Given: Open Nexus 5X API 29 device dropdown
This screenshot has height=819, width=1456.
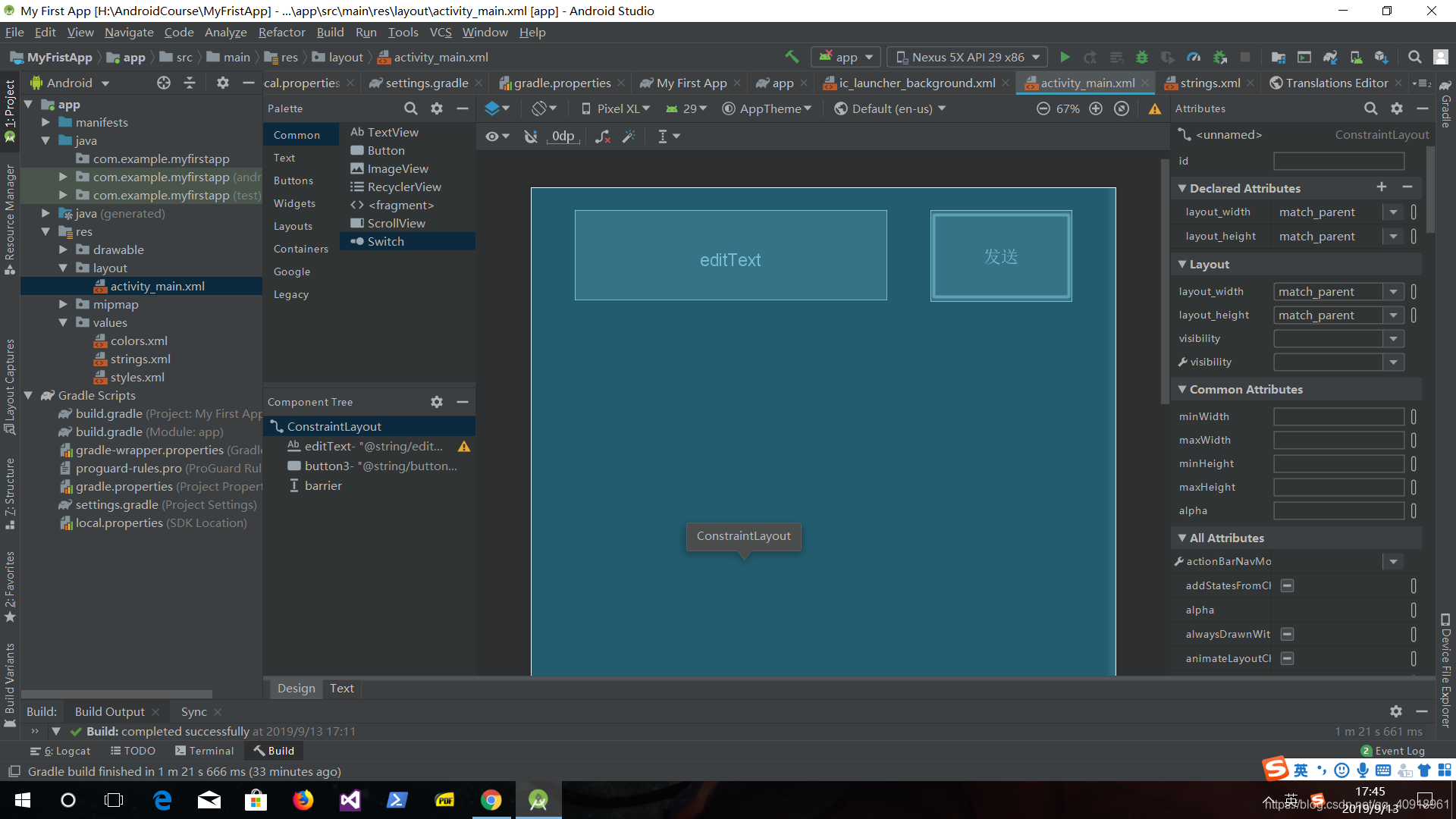Looking at the screenshot, I should click(x=968, y=57).
